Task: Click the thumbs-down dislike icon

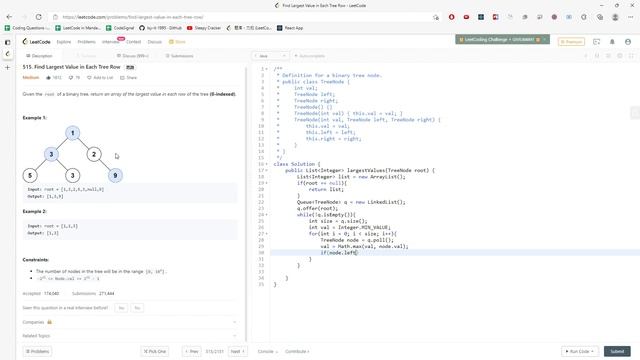Action: [x=71, y=78]
